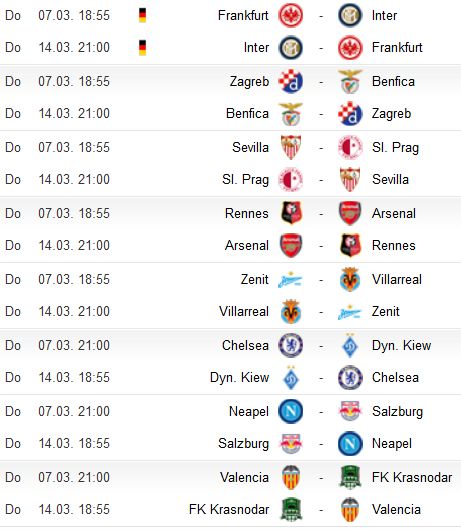Click the dash between Neapel and Salzburg

321,412
